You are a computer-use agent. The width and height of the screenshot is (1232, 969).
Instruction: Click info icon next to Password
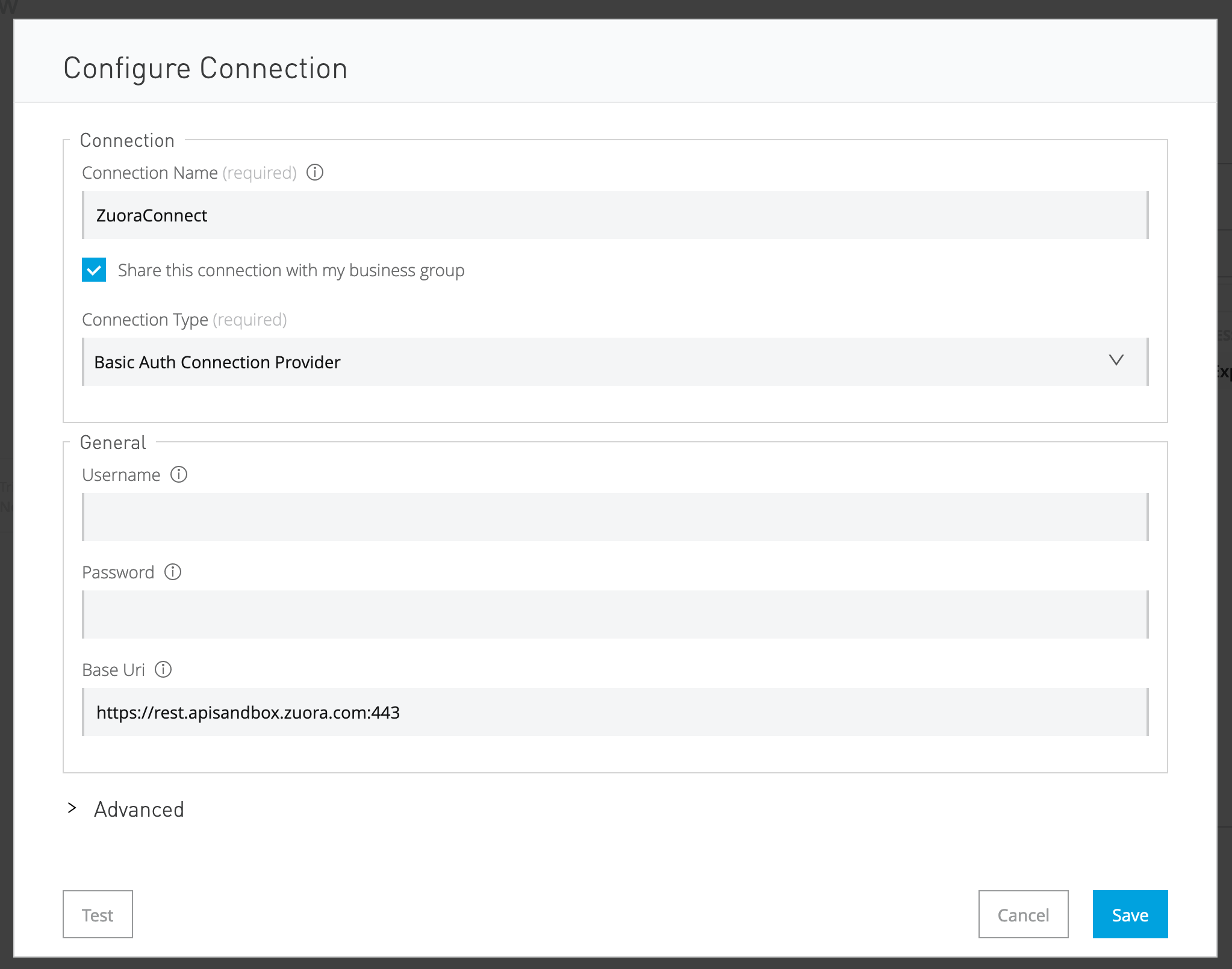(x=173, y=572)
